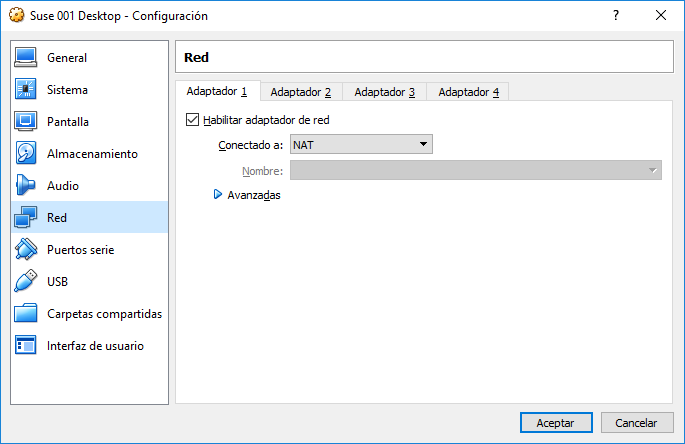This screenshot has width=685, height=444.
Task: Click the Almacenamiento disk icon
Action: 26,154
